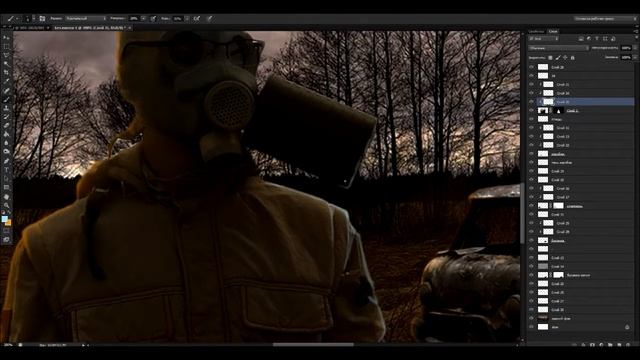Select the Path Selection tool

[6, 178]
